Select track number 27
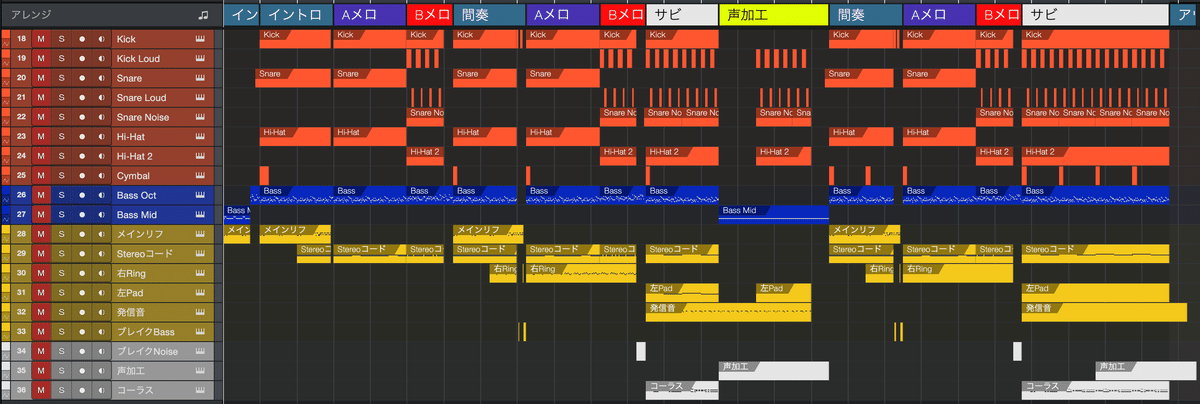1200x404 pixels. [x=21, y=215]
